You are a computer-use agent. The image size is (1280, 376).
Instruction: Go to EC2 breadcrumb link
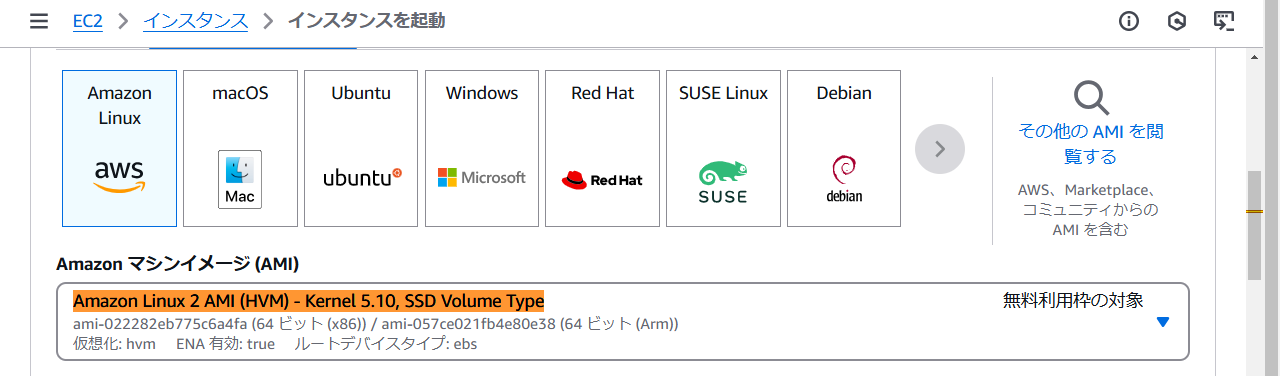pyautogui.click(x=88, y=21)
